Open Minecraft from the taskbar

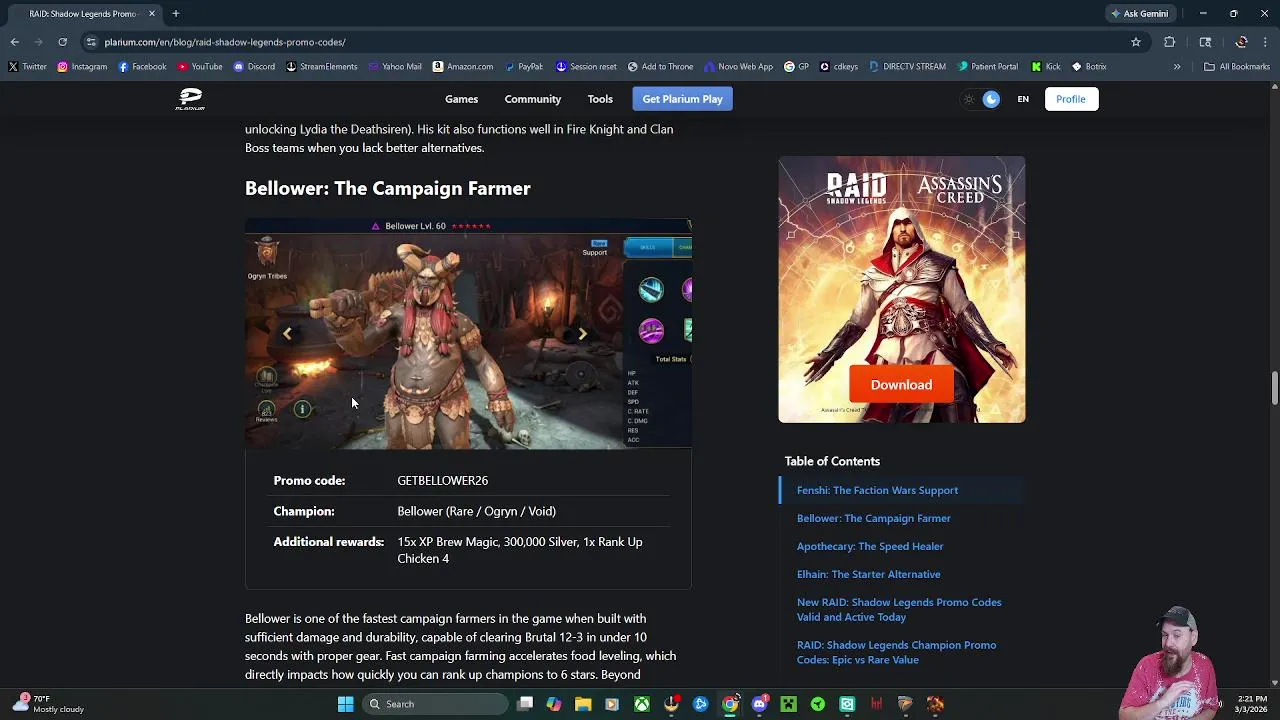[x=788, y=704]
